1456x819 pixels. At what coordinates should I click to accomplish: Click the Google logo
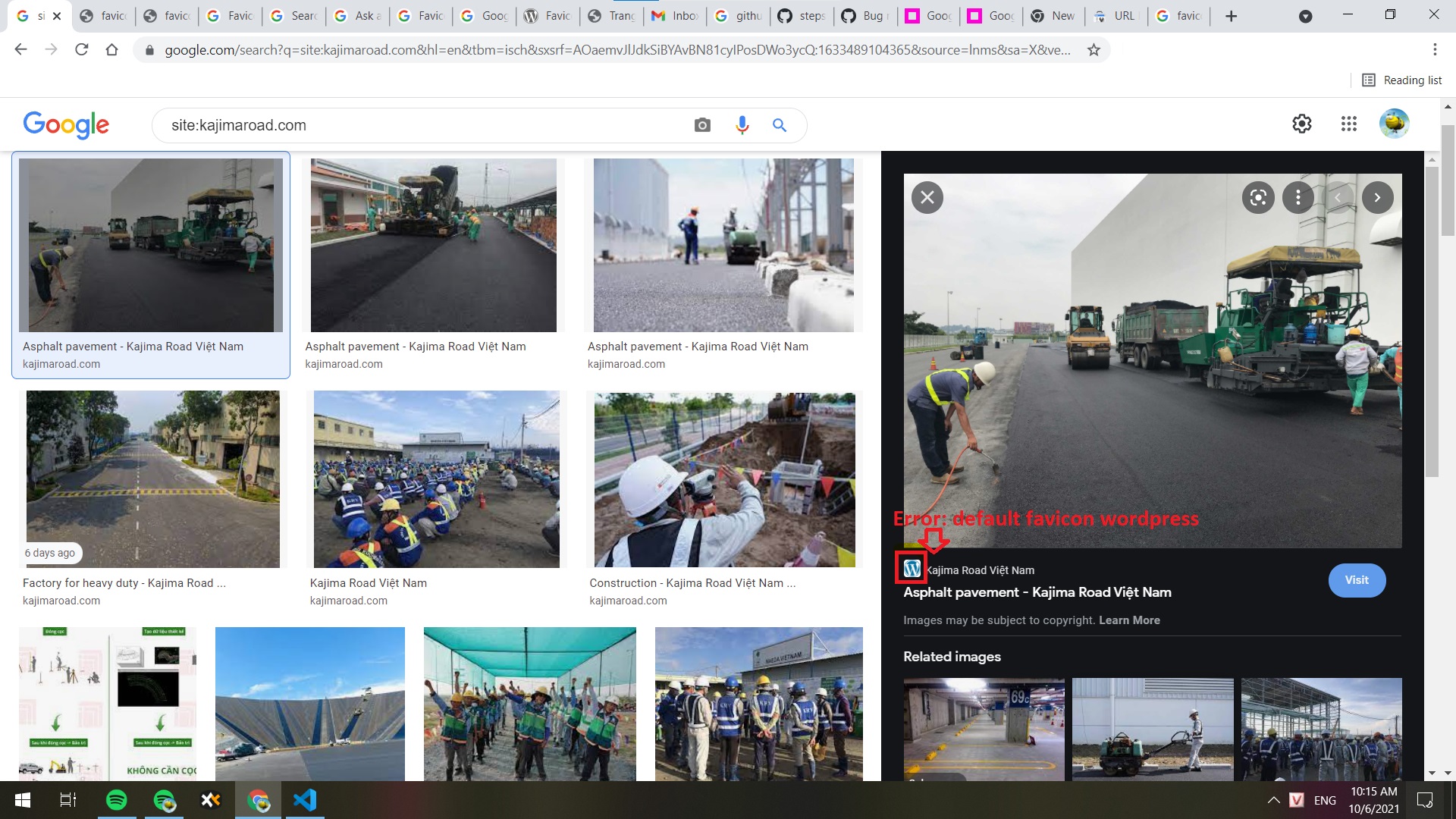coord(66,125)
